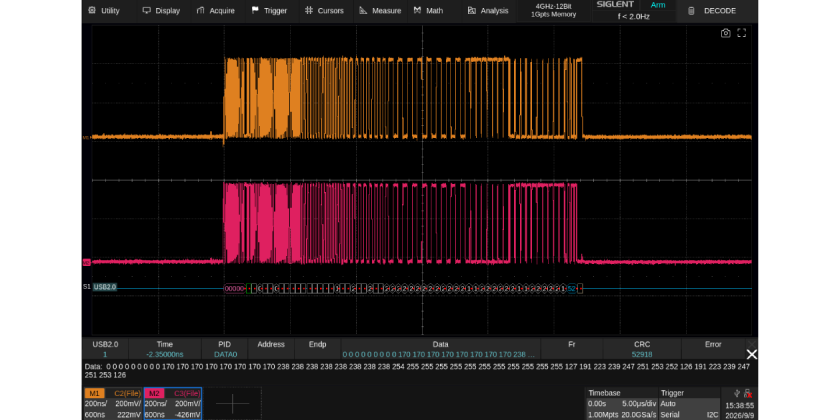Click the PID column header
Viewport: 840px width, 420px height.
click(x=224, y=344)
